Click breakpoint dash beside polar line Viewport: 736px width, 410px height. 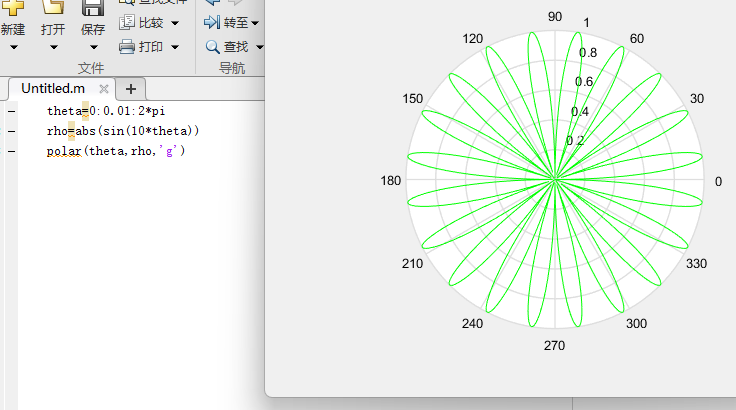point(11,151)
